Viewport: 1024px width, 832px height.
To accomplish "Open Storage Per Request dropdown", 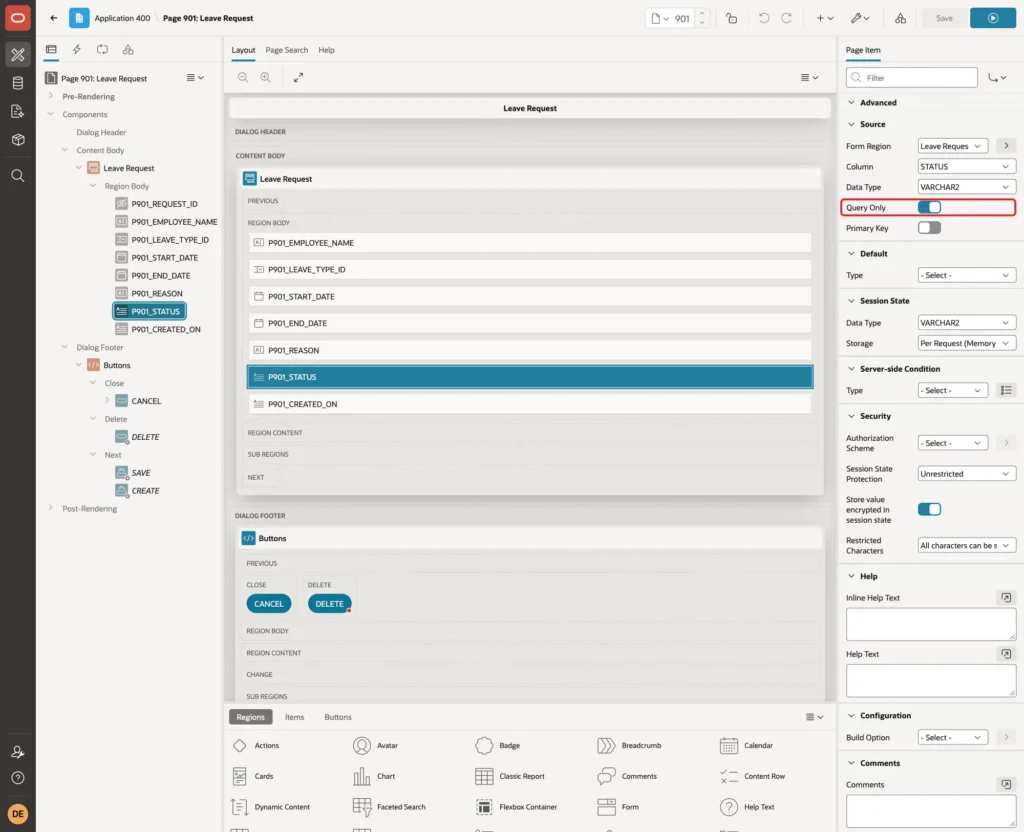I will (x=966, y=344).
